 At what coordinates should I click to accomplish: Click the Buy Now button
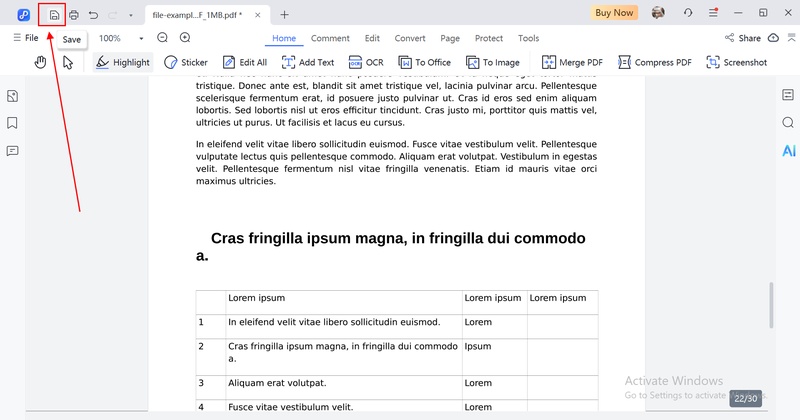[x=614, y=13]
